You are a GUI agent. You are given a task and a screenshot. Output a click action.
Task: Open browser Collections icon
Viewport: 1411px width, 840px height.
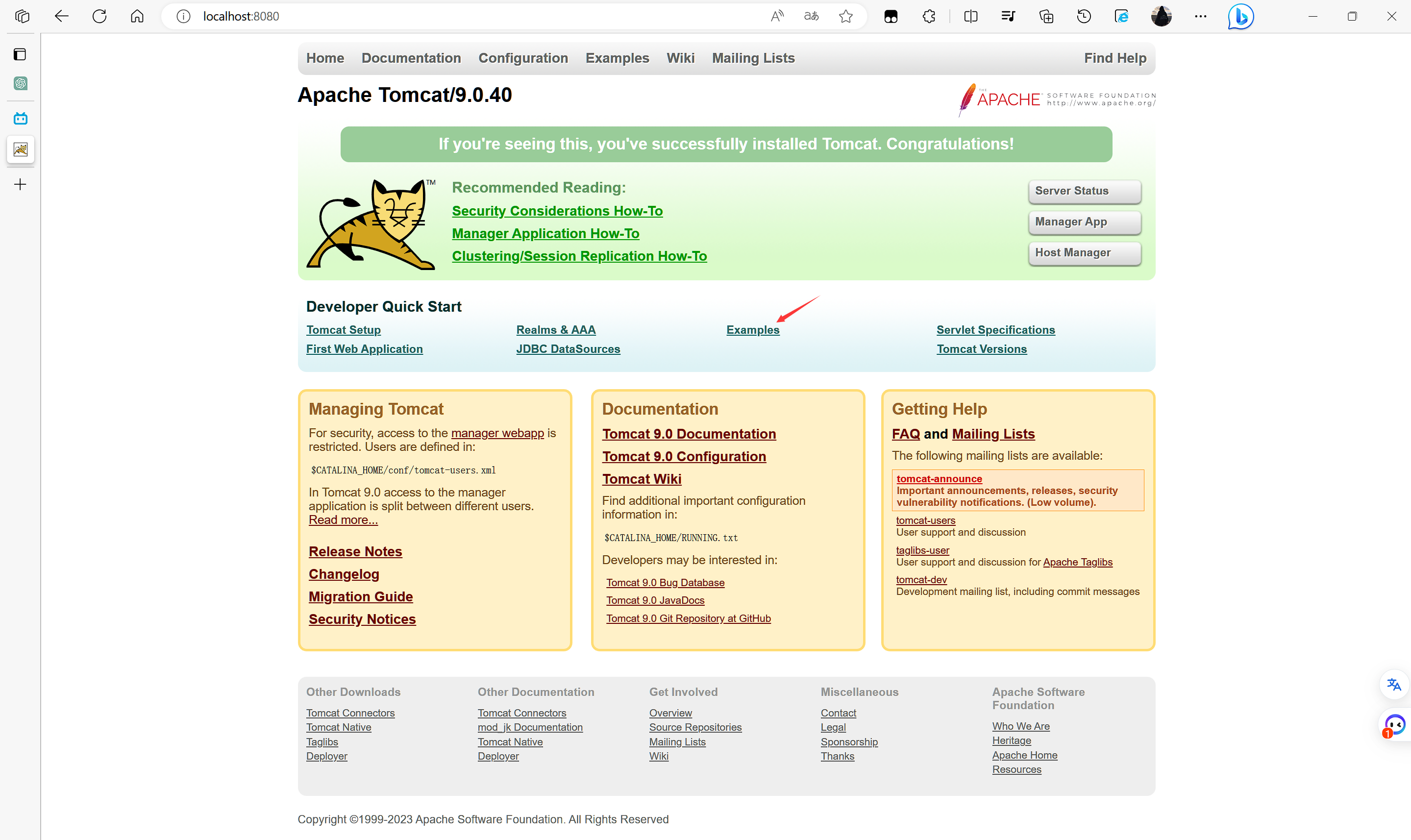(x=1046, y=16)
